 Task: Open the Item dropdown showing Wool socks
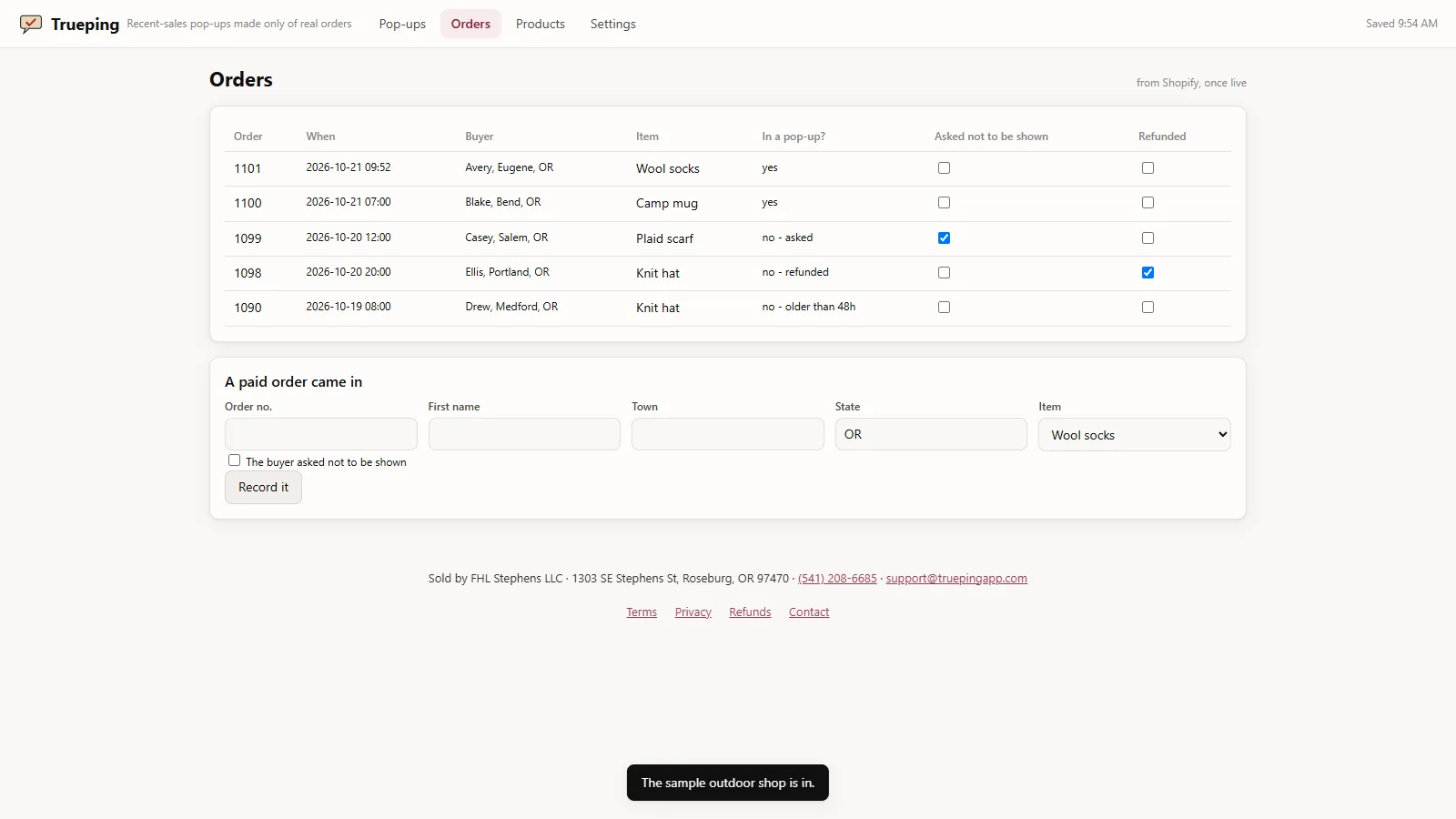pos(1134,435)
